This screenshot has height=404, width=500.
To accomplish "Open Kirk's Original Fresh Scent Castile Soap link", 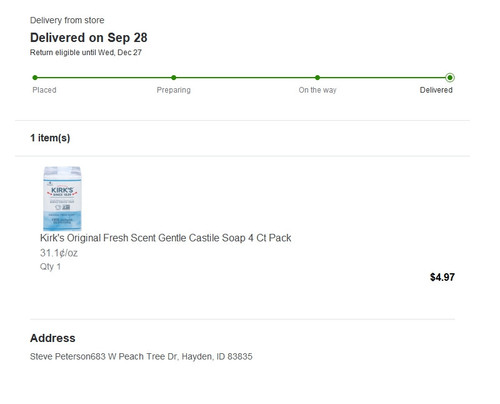I will coord(166,238).
